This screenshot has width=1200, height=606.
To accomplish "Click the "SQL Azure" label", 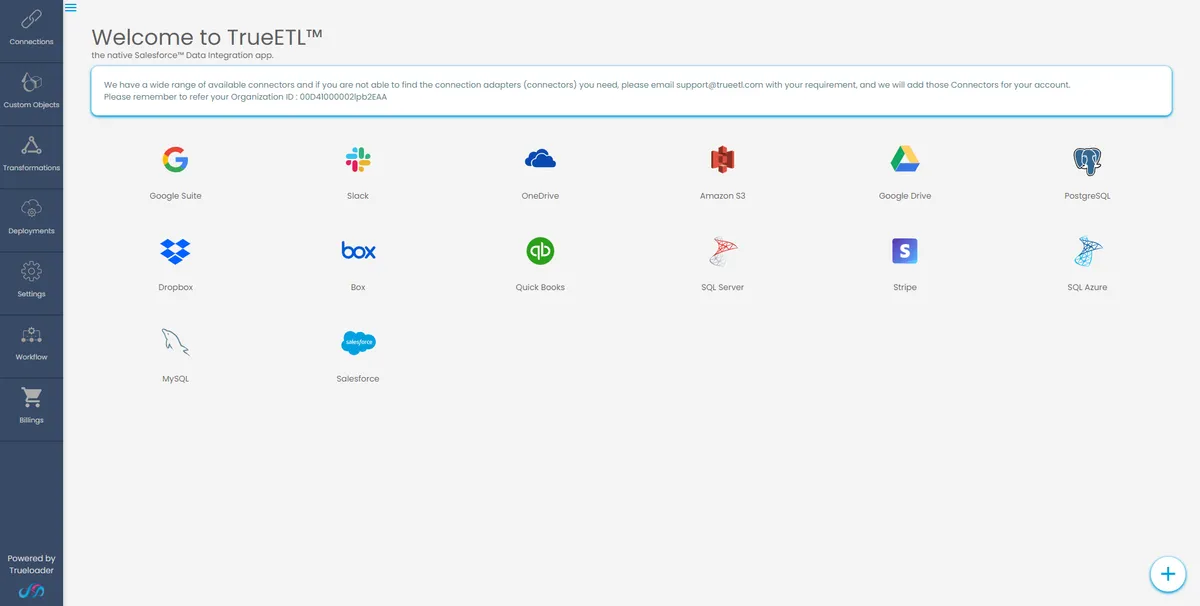I will click(x=1087, y=287).
